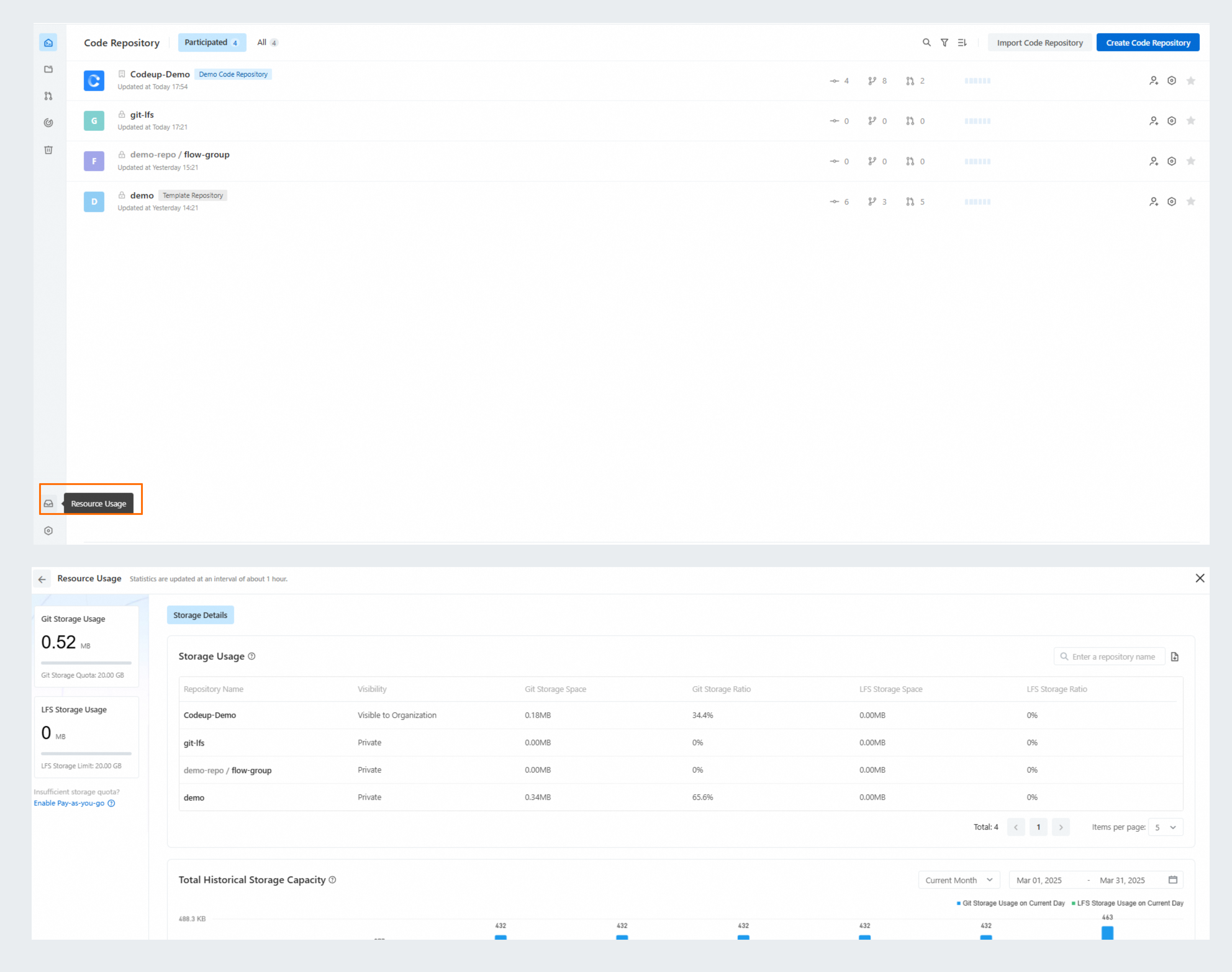This screenshot has height=972, width=1232.
Task: Open Items per page dropdown
Action: click(1165, 827)
